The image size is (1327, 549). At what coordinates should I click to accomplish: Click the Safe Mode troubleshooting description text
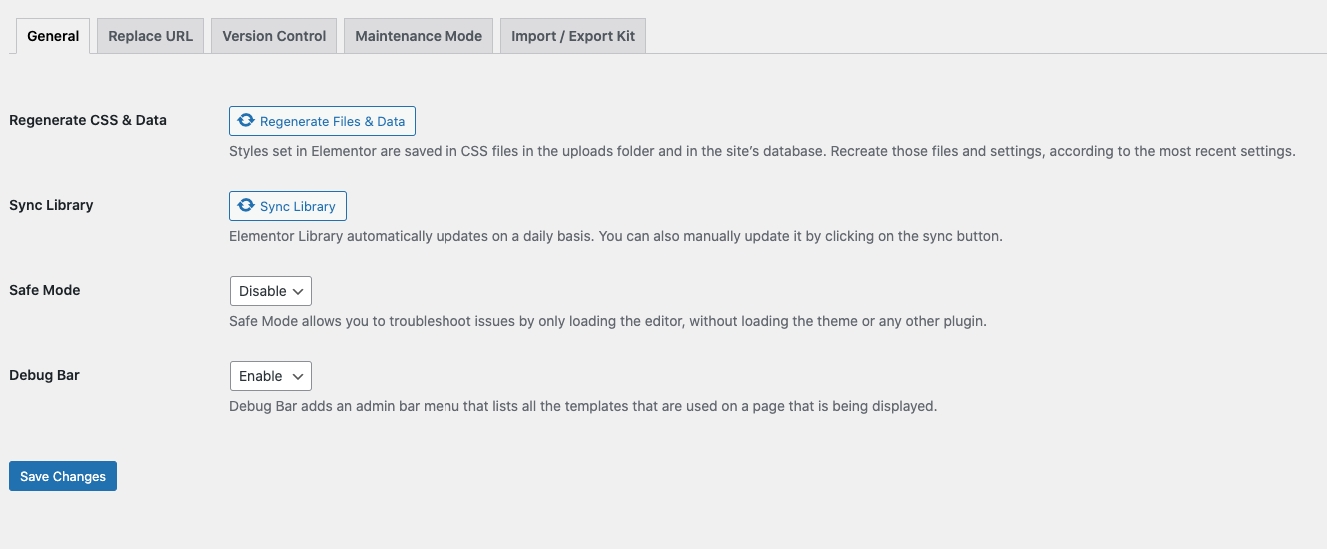607,322
